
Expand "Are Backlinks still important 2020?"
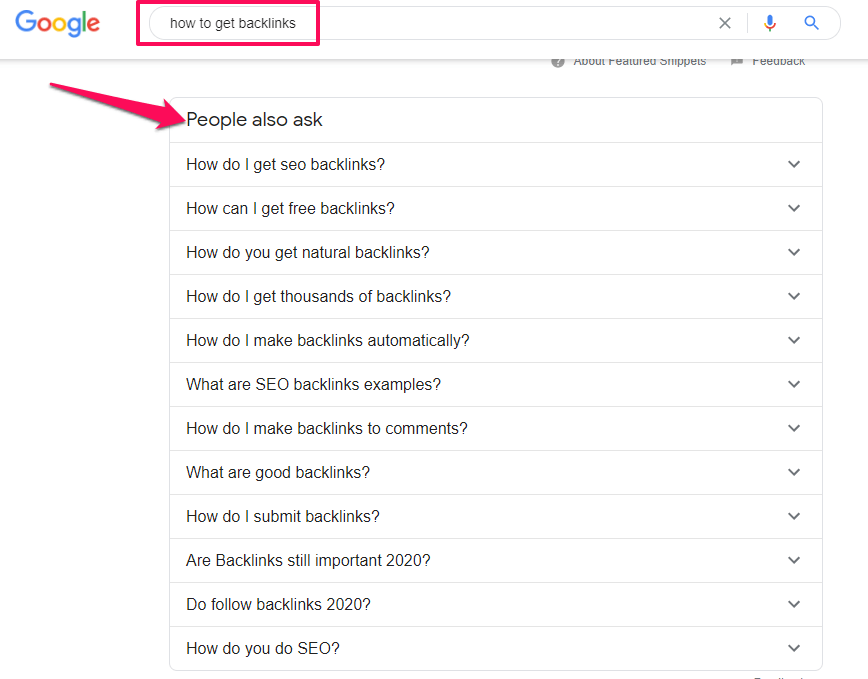tap(308, 561)
